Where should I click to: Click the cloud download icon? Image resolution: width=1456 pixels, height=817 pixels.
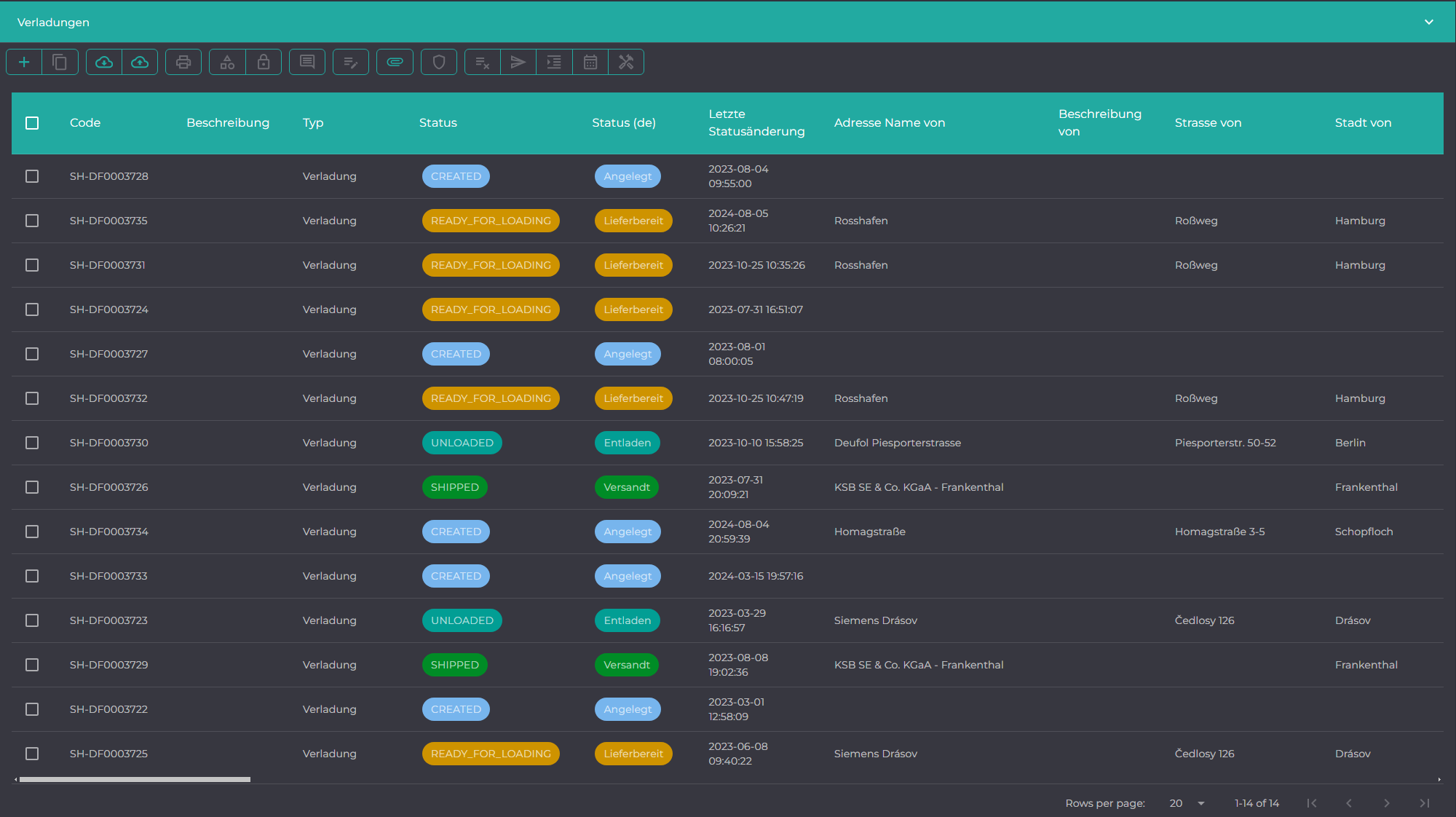click(104, 62)
